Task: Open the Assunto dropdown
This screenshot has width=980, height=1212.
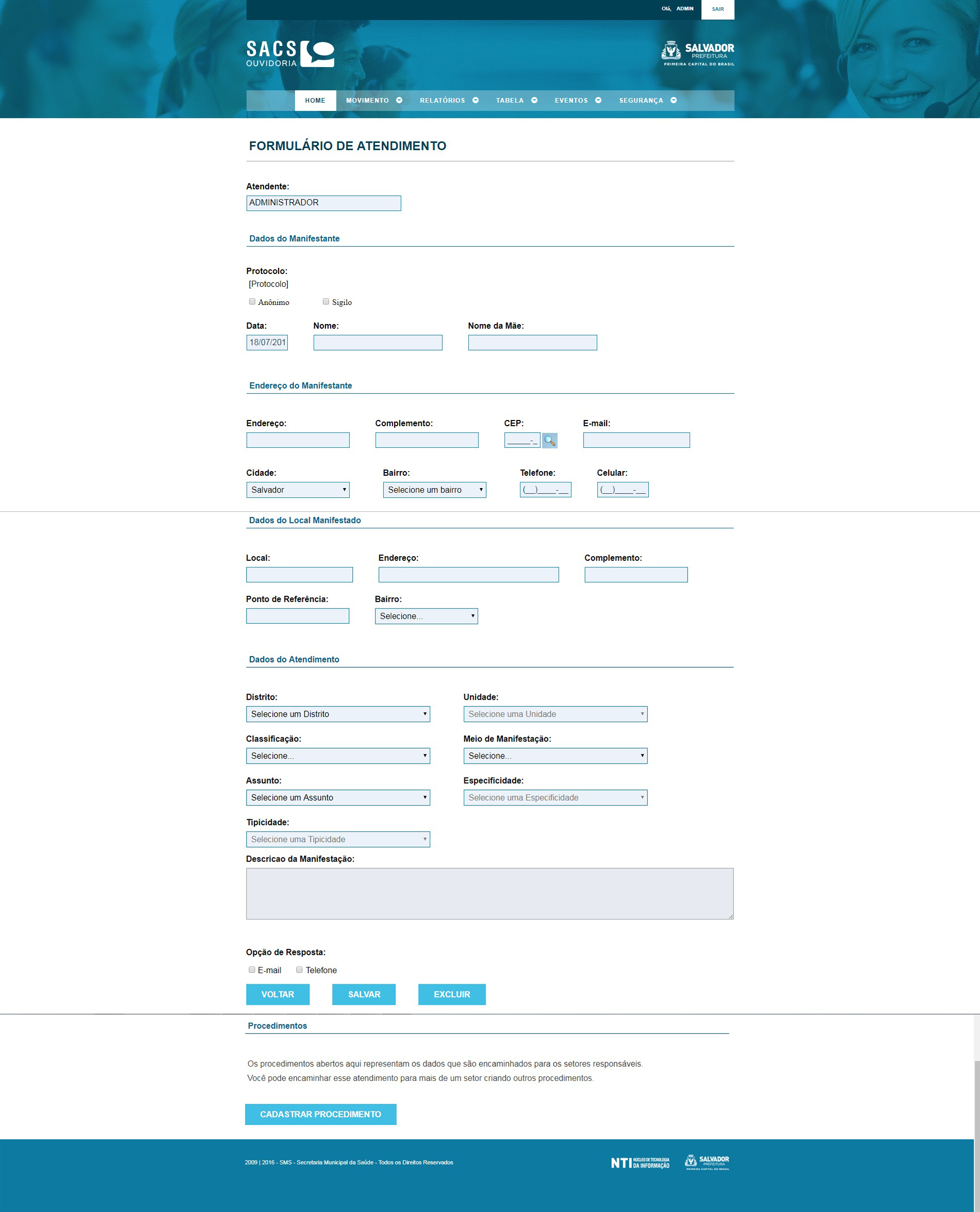Action: click(x=337, y=798)
